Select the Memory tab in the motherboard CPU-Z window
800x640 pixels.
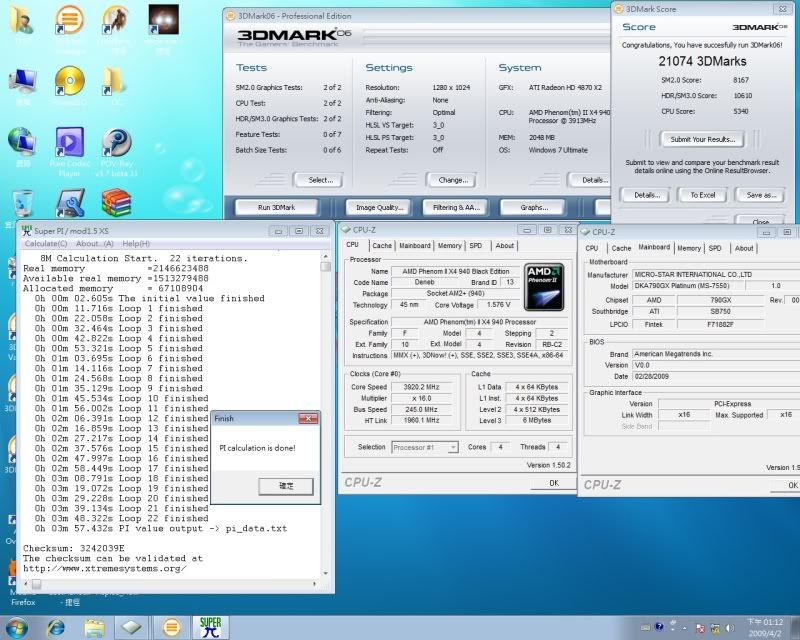689,248
